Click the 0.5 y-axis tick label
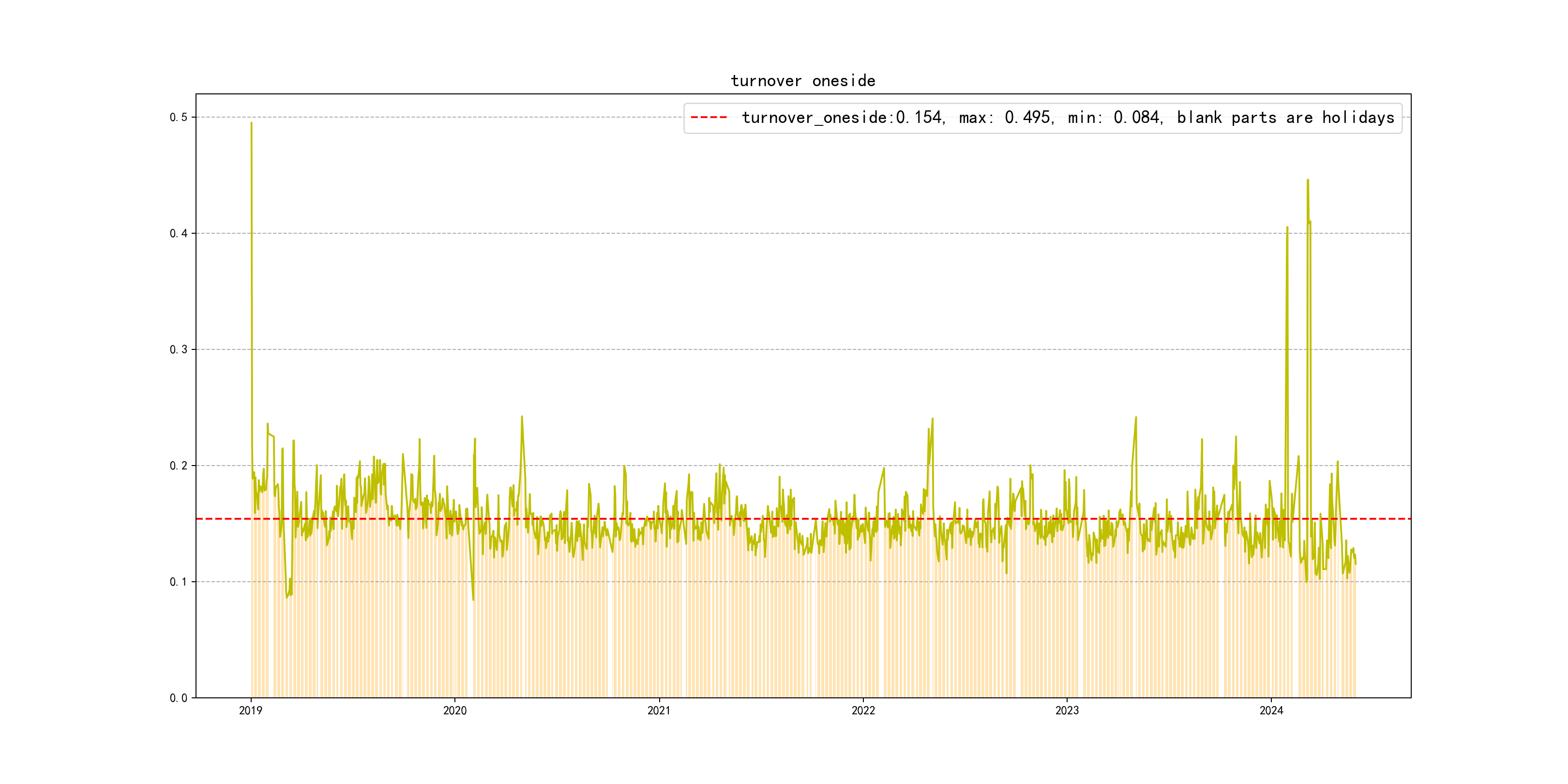The height and width of the screenshot is (784, 1568). point(179,117)
